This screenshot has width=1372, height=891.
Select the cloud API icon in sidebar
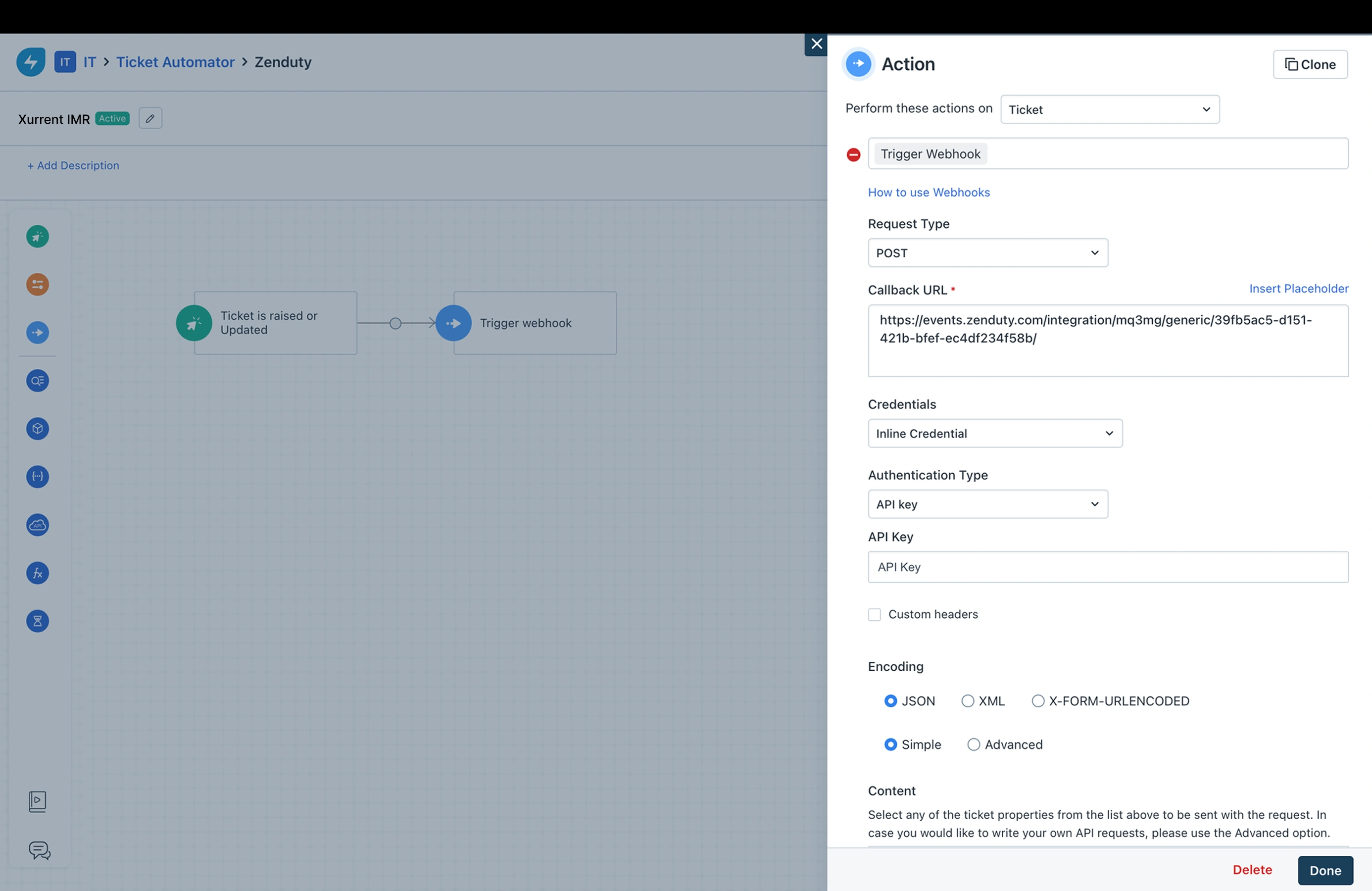[x=38, y=525]
